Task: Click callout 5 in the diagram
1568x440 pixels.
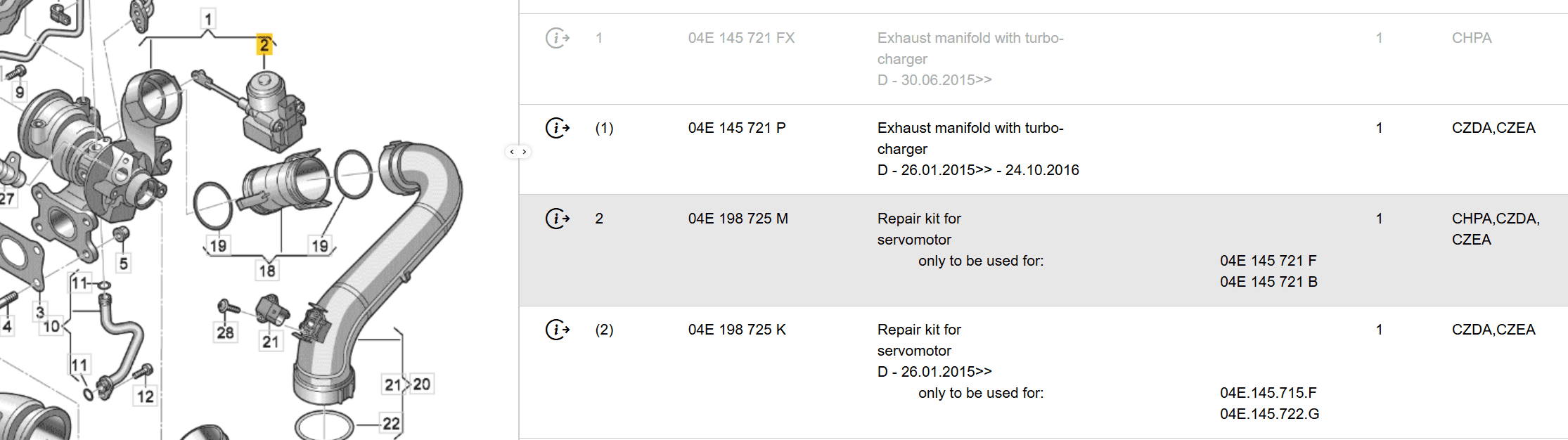Action: click(x=124, y=264)
